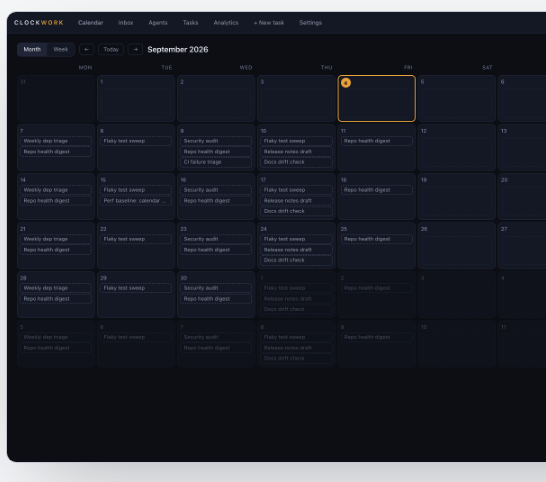Open Settings from the top navigation
546x482 pixels.
pos(310,23)
